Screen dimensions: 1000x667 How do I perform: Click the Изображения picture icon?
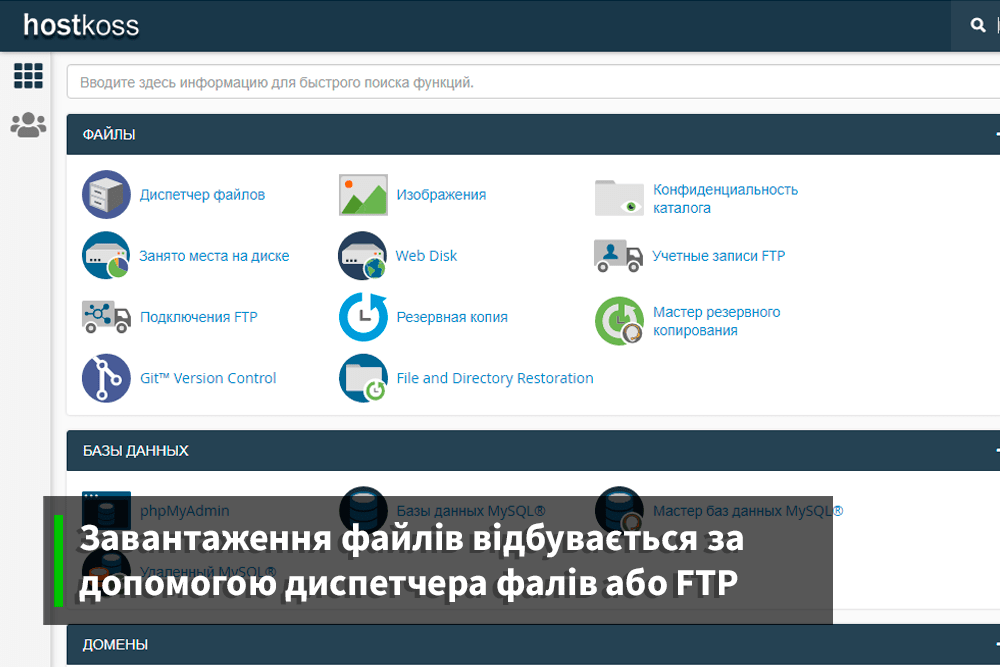click(363, 194)
